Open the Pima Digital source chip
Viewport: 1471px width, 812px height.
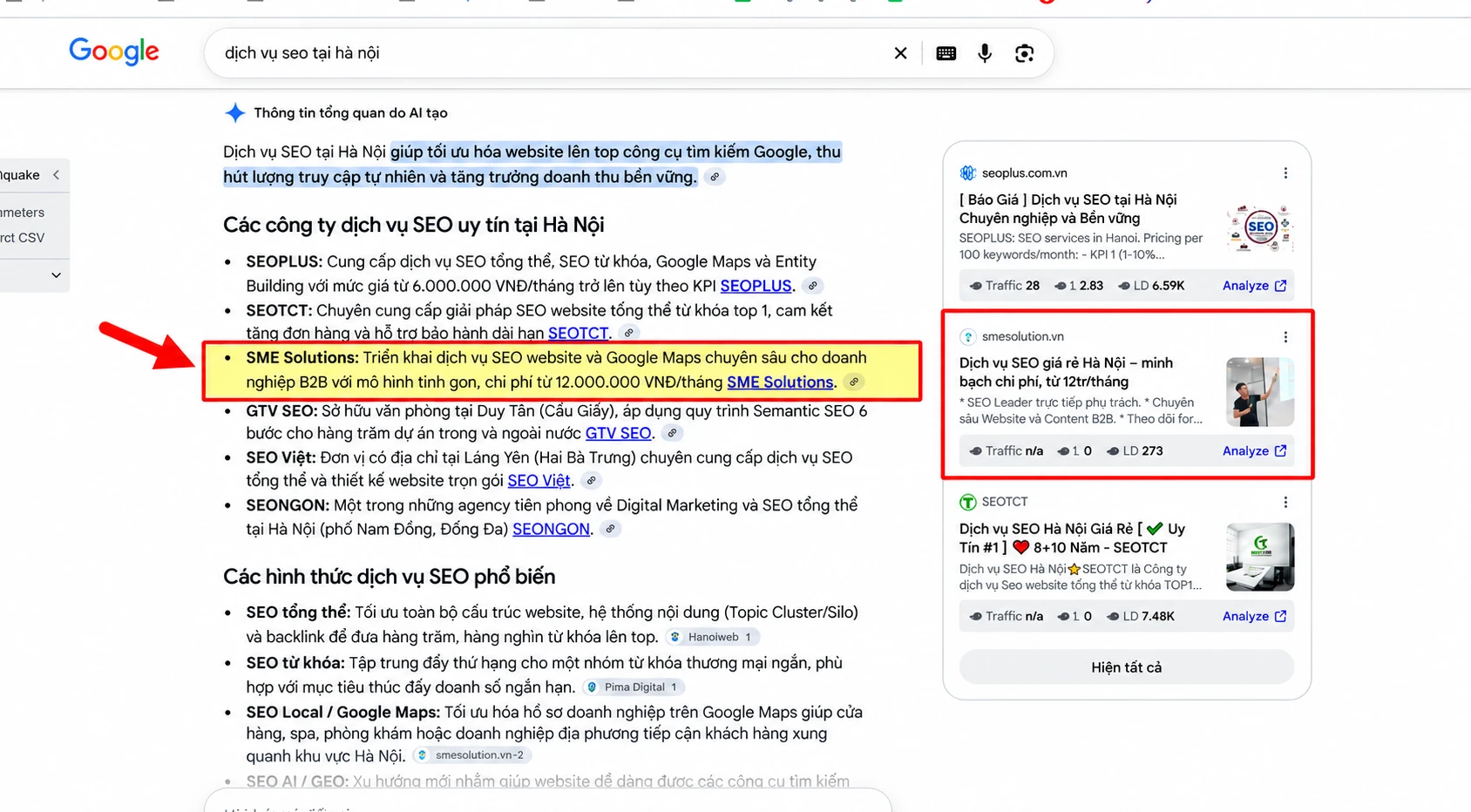(x=634, y=687)
